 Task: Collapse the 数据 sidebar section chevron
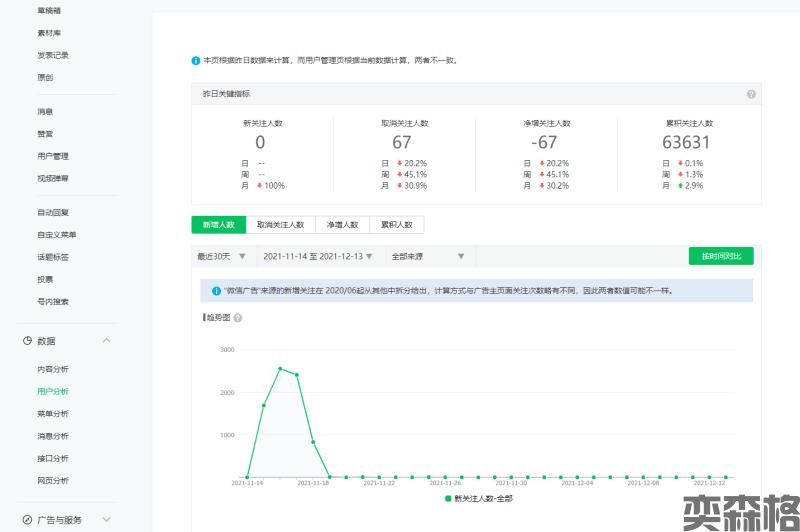(x=106, y=341)
